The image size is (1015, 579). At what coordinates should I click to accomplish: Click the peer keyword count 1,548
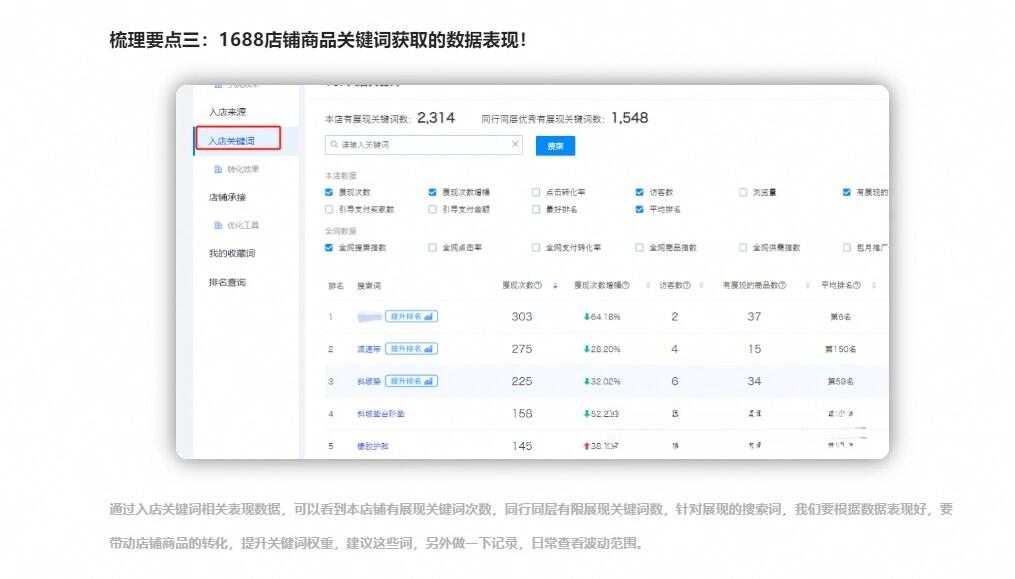630,118
